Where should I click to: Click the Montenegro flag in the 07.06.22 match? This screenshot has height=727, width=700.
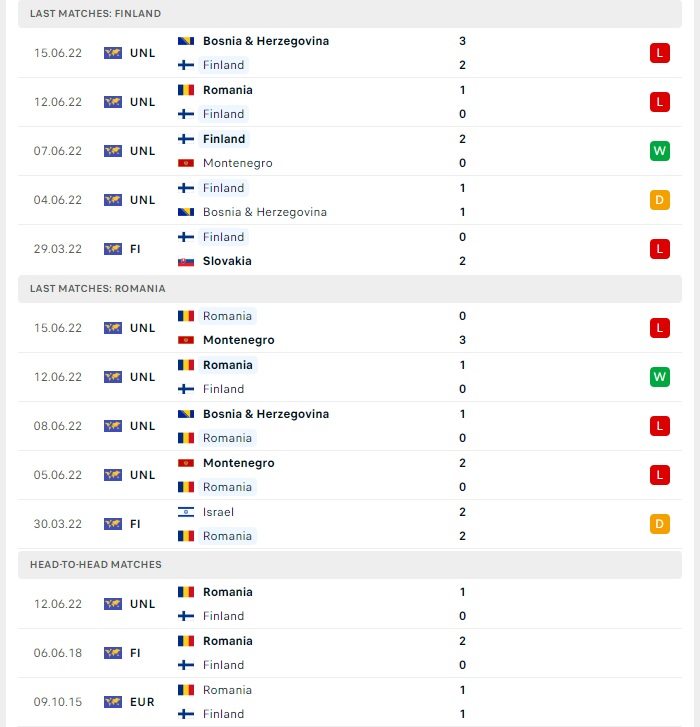tap(186, 163)
